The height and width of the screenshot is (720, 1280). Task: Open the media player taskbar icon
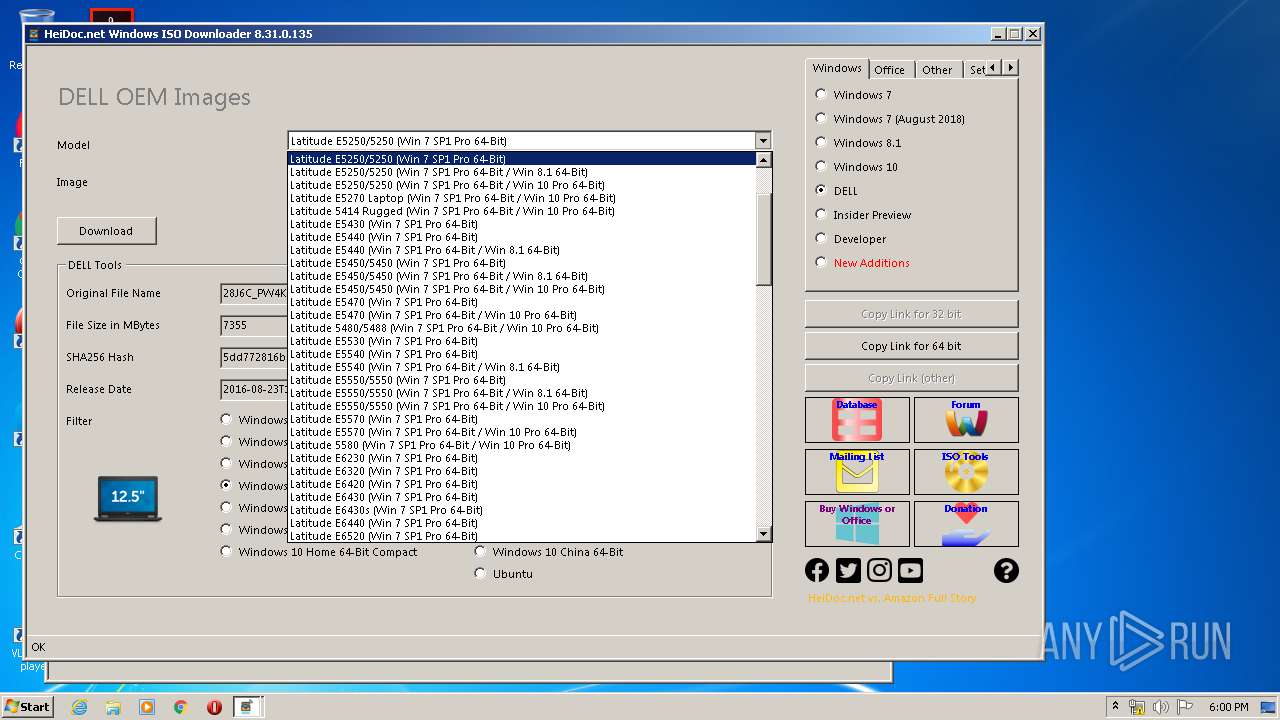click(147, 707)
